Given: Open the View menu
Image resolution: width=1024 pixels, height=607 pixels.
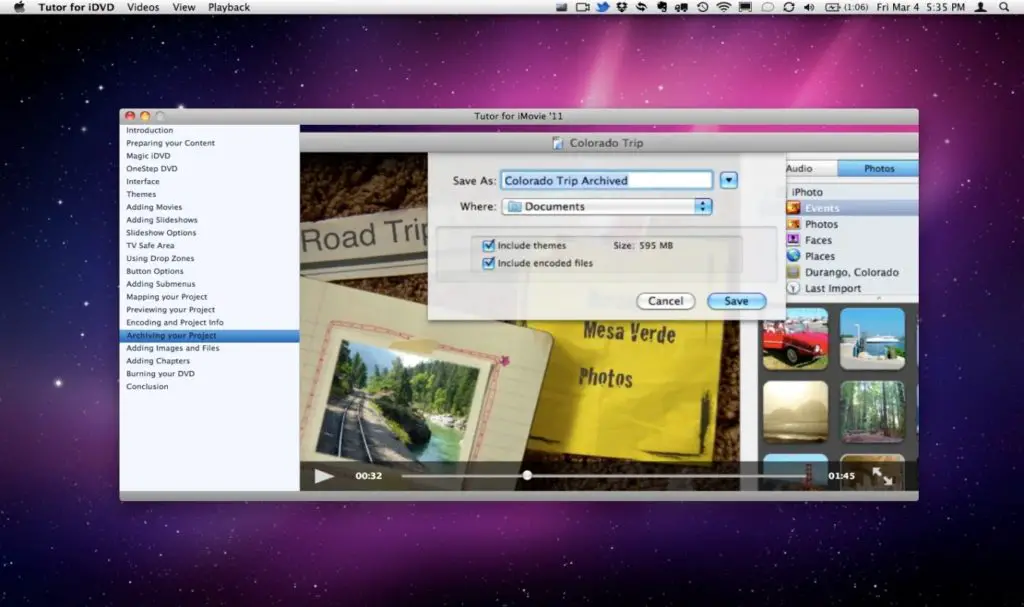Looking at the screenshot, I should 184,7.
